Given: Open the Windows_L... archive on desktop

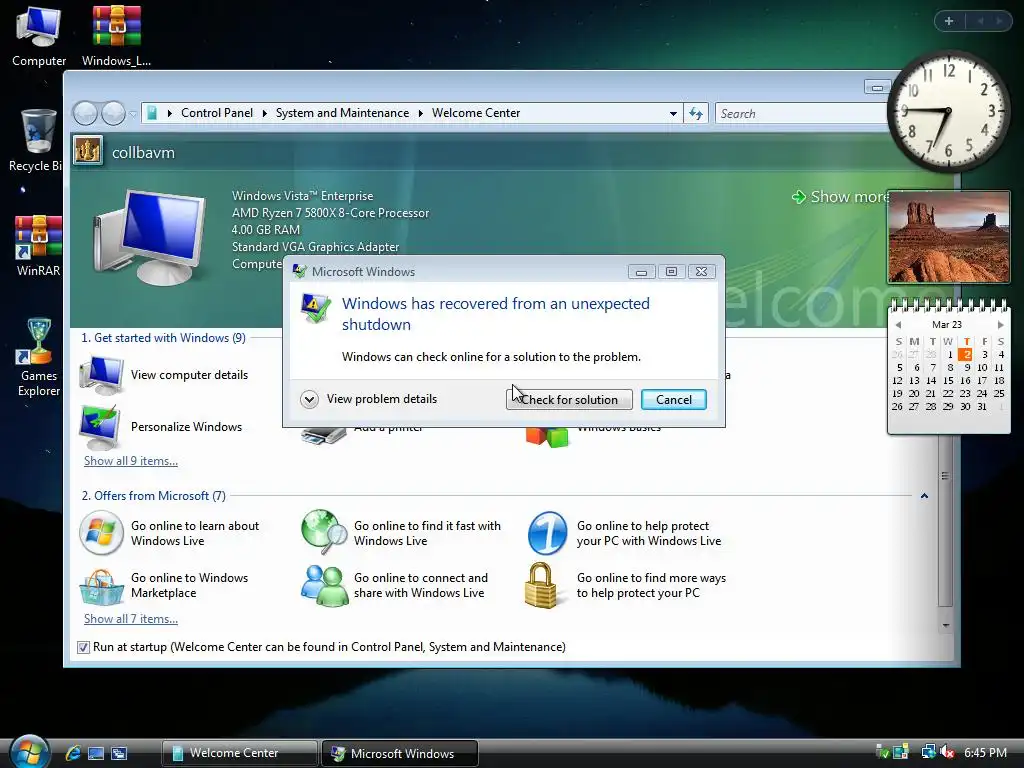Looking at the screenshot, I should pyautogui.click(x=116, y=36).
